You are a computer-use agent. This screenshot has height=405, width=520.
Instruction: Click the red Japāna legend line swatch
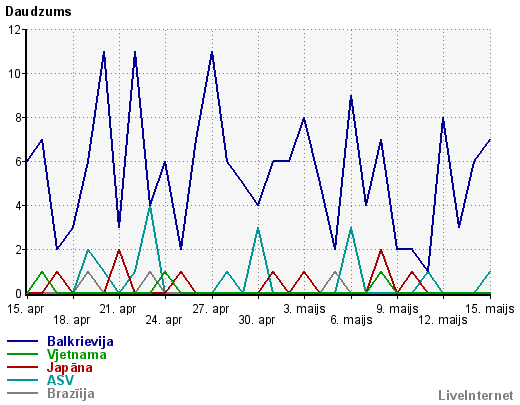pos(22,367)
